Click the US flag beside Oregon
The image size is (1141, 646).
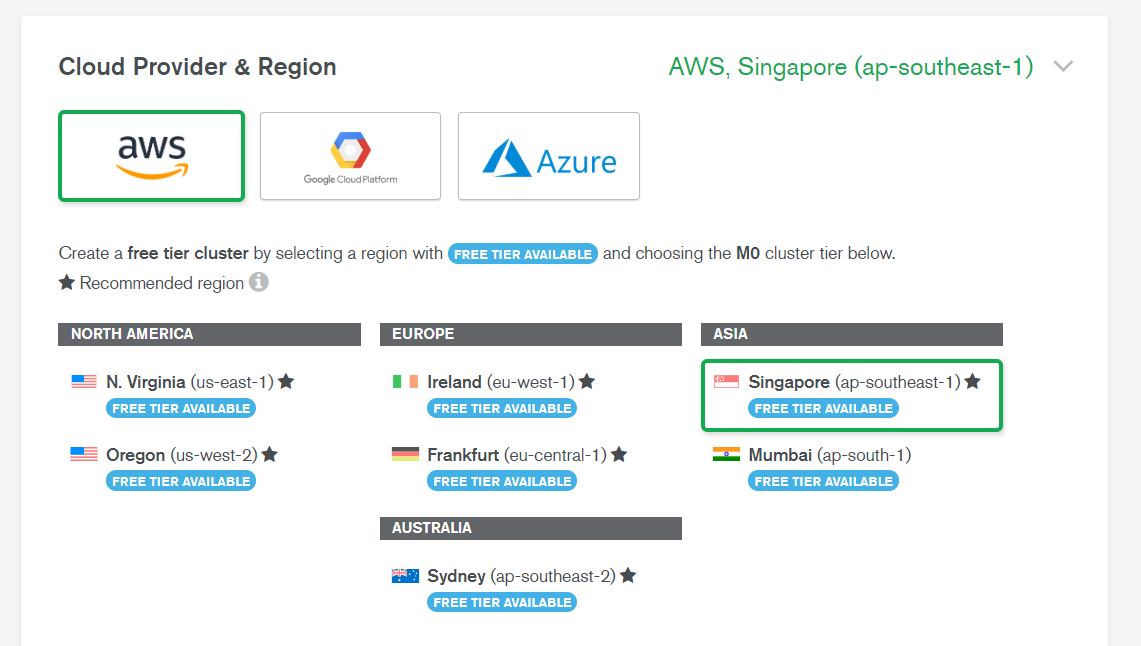[84, 455]
